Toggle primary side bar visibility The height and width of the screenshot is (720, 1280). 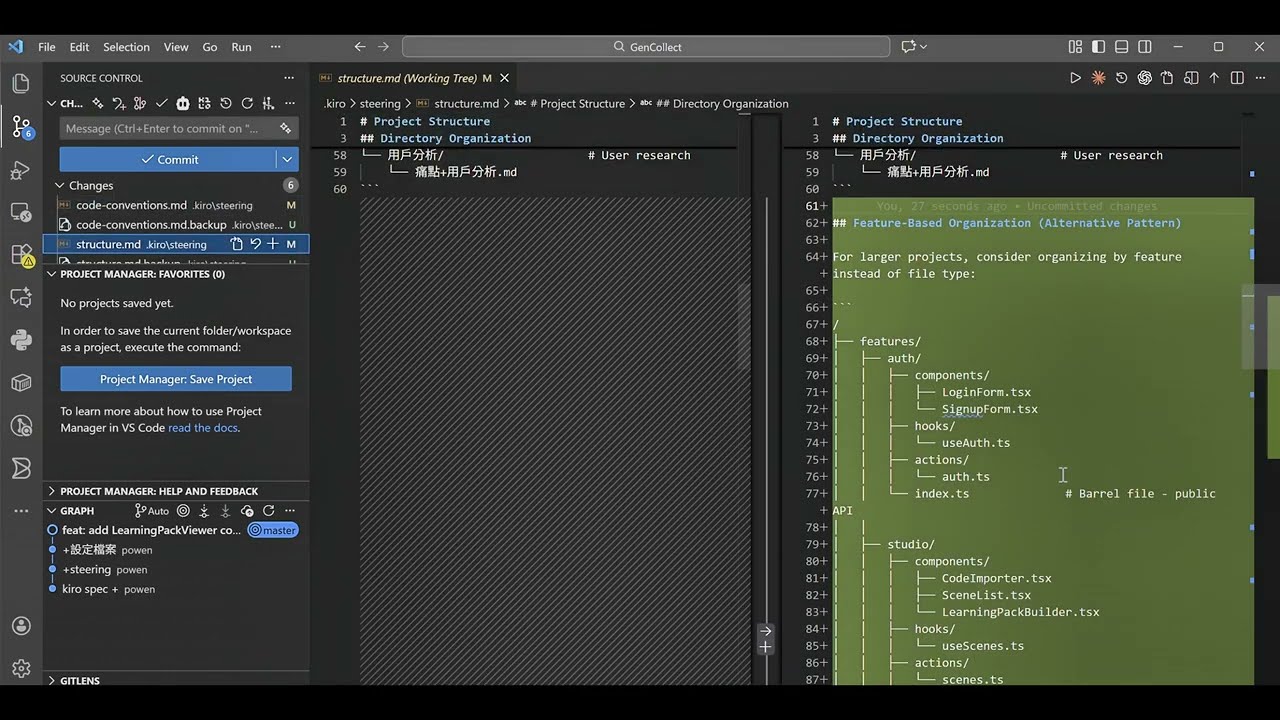[x=1098, y=47]
